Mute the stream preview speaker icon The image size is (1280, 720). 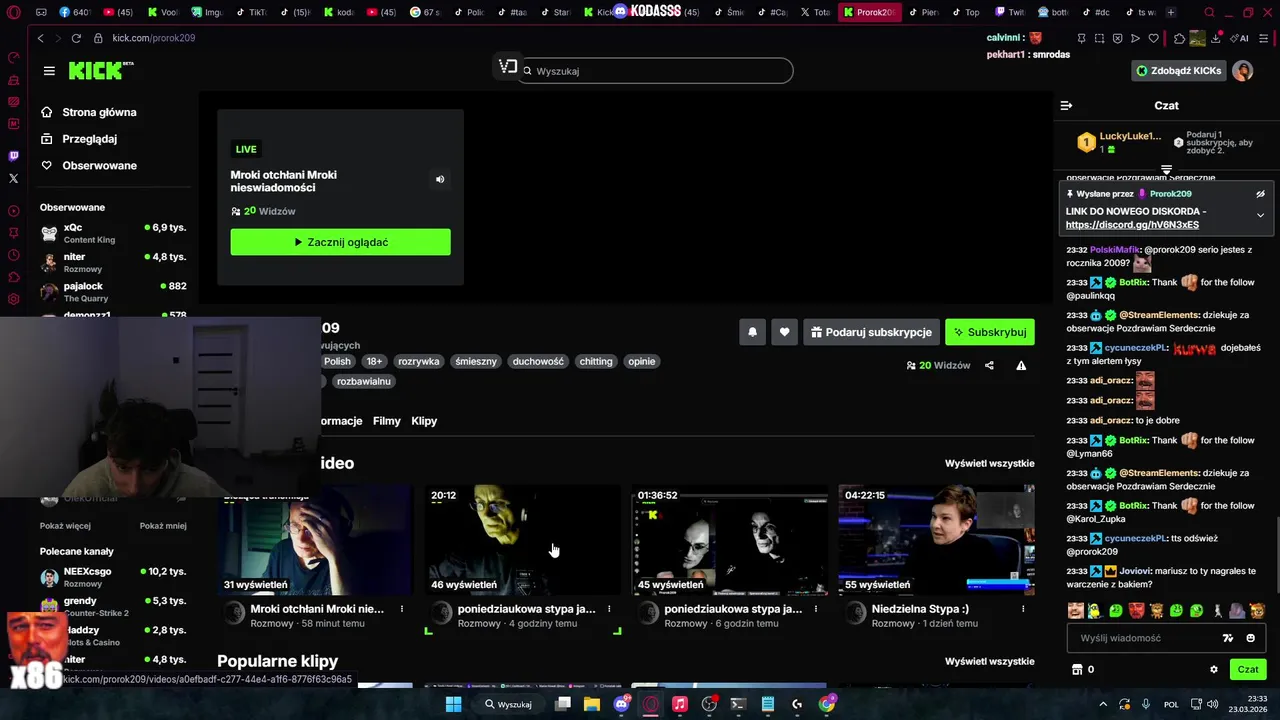(x=439, y=180)
